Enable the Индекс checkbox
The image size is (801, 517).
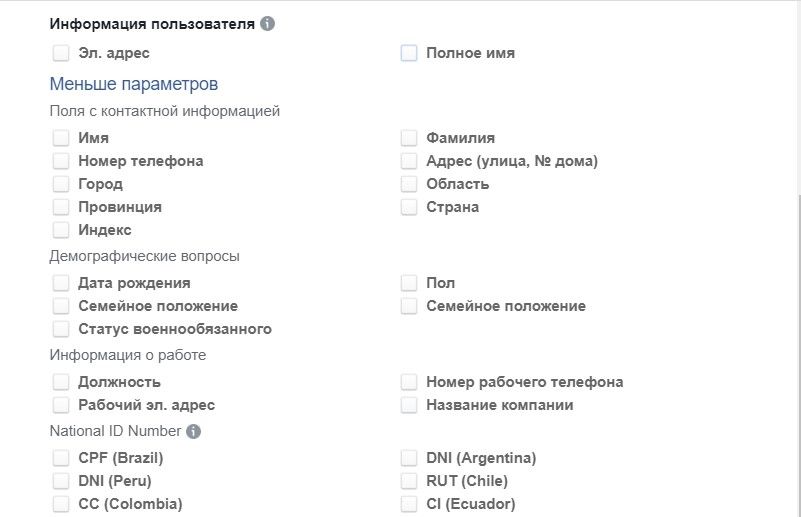pyautogui.click(x=61, y=229)
